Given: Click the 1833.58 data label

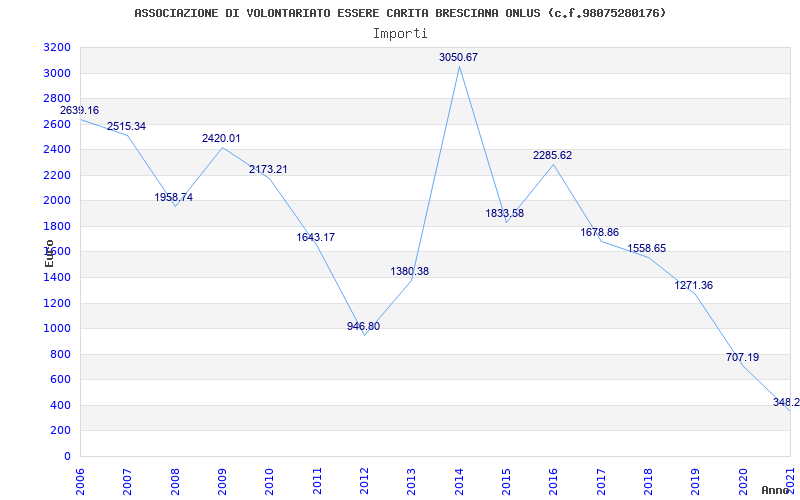Looking at the screenshot, I should pos(505,213).
